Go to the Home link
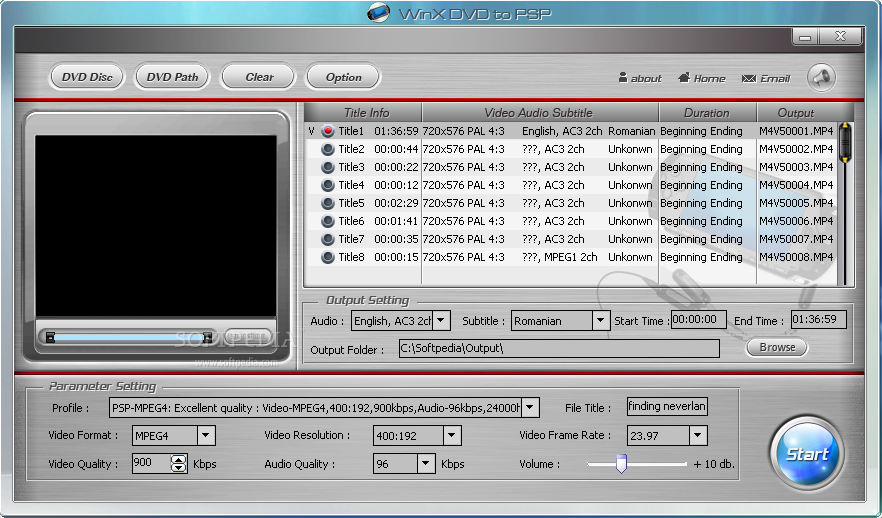This screenshot has width=882, height=518. [702, 78]
